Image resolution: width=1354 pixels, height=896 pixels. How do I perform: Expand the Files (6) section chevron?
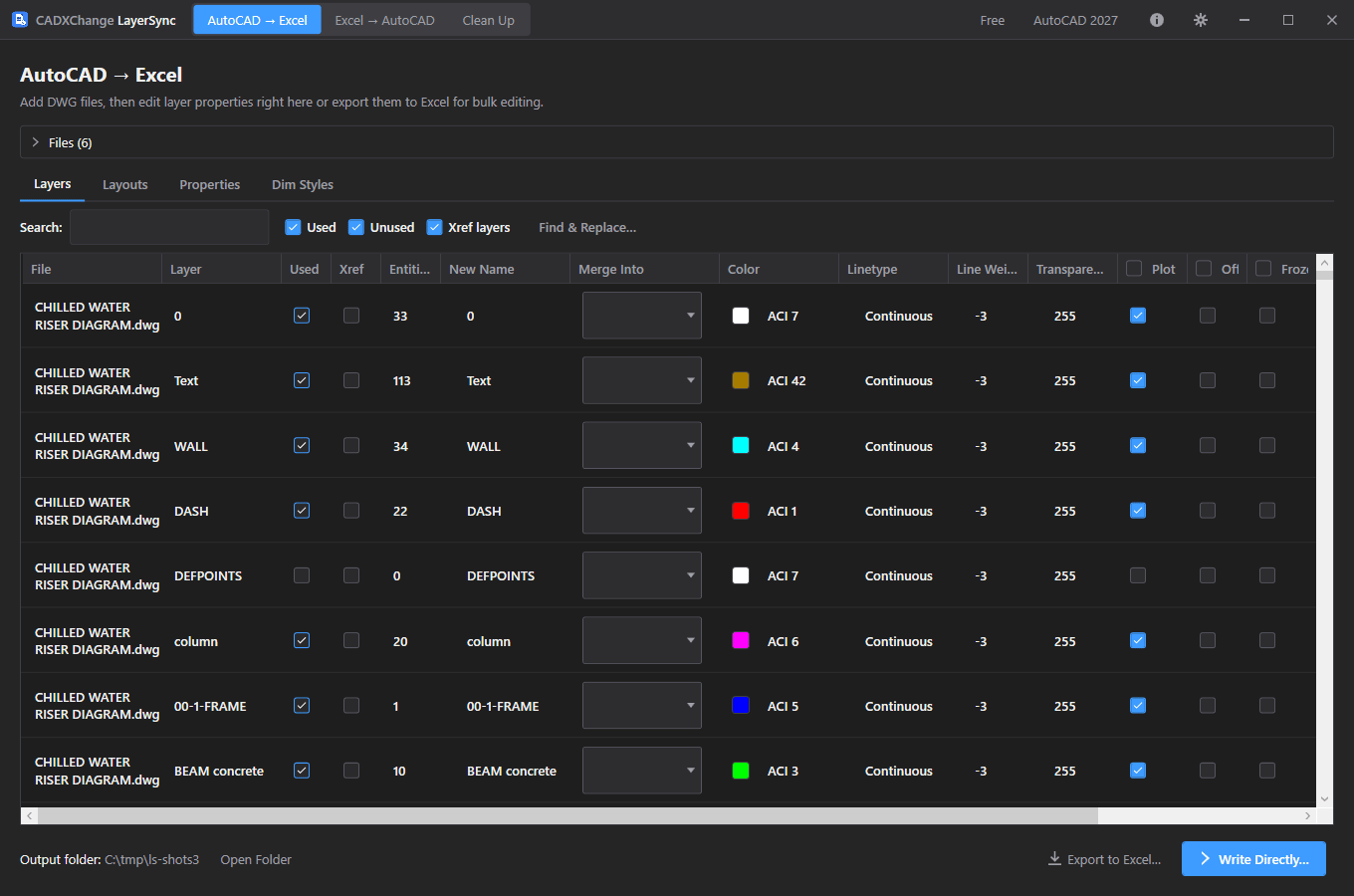pyautogui.click(x=36, y=142)
